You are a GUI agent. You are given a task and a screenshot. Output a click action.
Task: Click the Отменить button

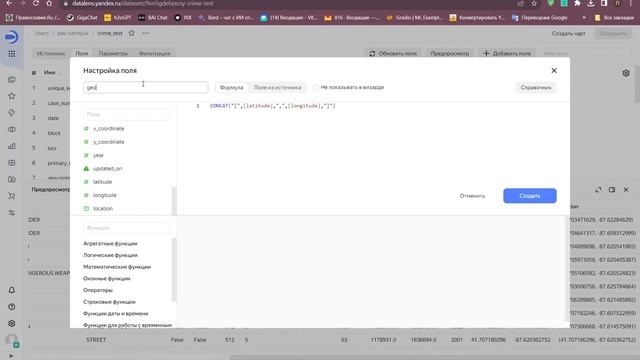click(x=472, y=196)
